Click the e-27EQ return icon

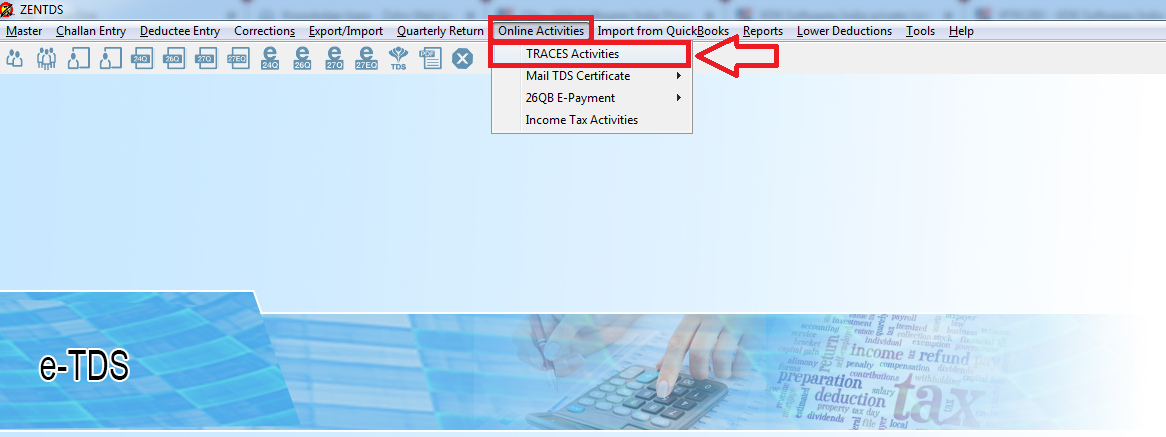tap(366, 58)
